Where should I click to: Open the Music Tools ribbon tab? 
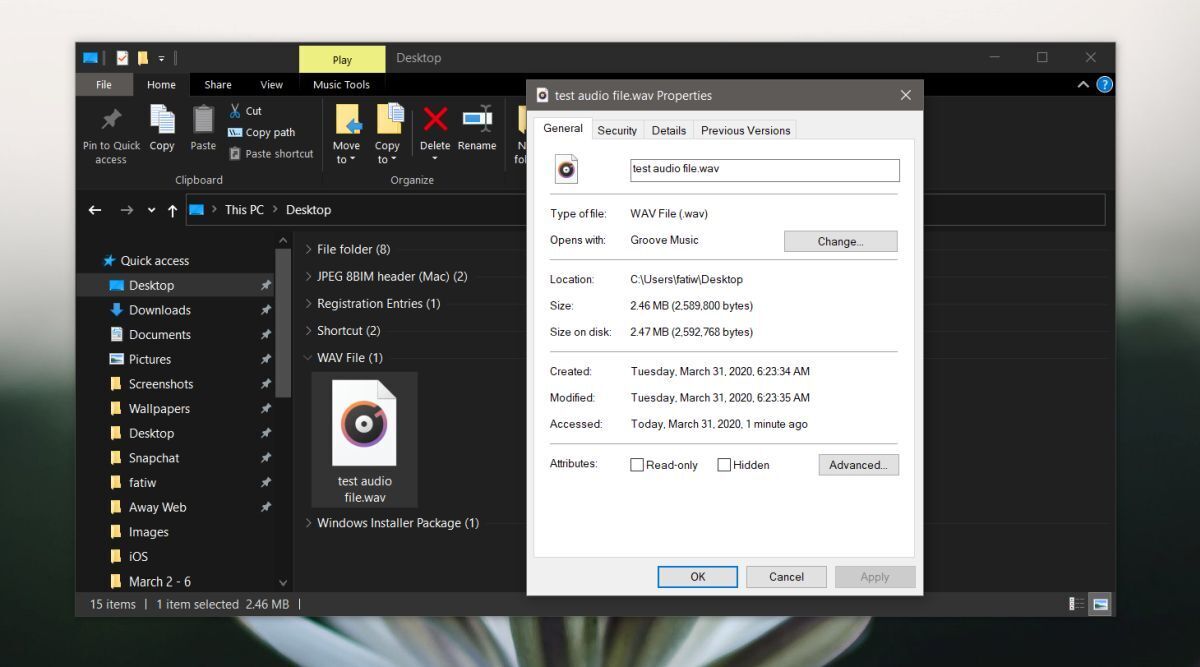coord(341,84)
